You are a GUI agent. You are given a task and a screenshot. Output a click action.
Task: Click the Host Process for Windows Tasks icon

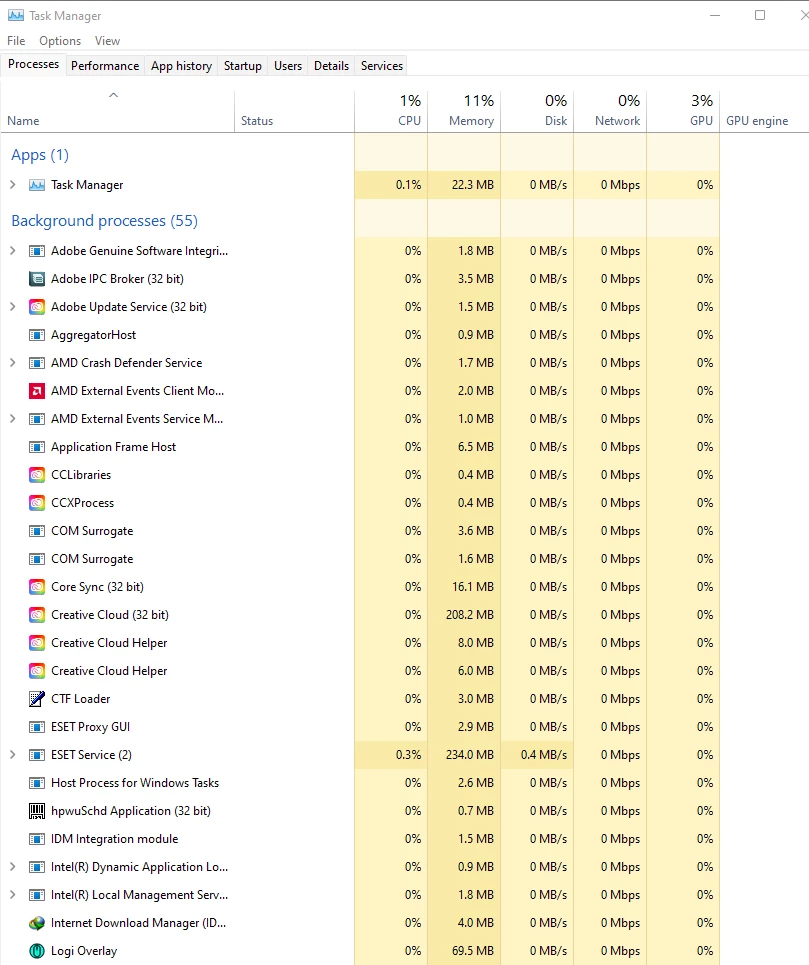pyautogui.click(x=37, y=783)
